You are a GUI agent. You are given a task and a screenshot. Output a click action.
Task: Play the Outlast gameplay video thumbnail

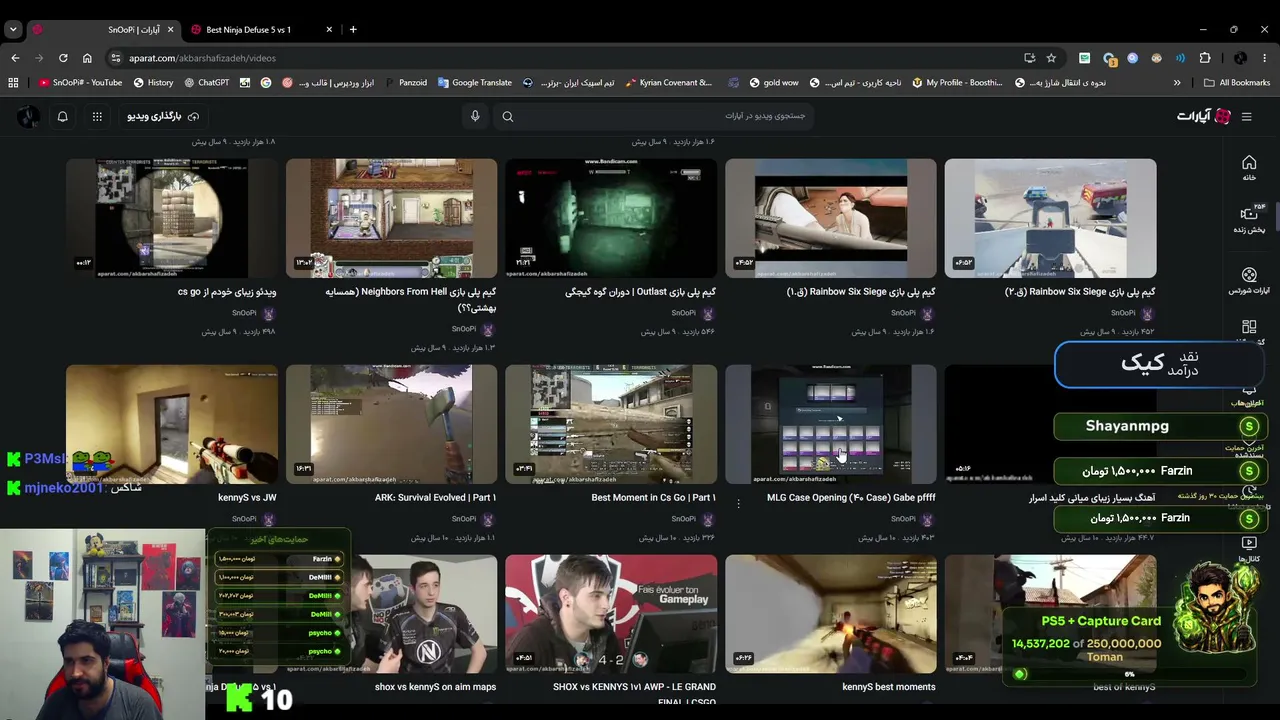611,218
